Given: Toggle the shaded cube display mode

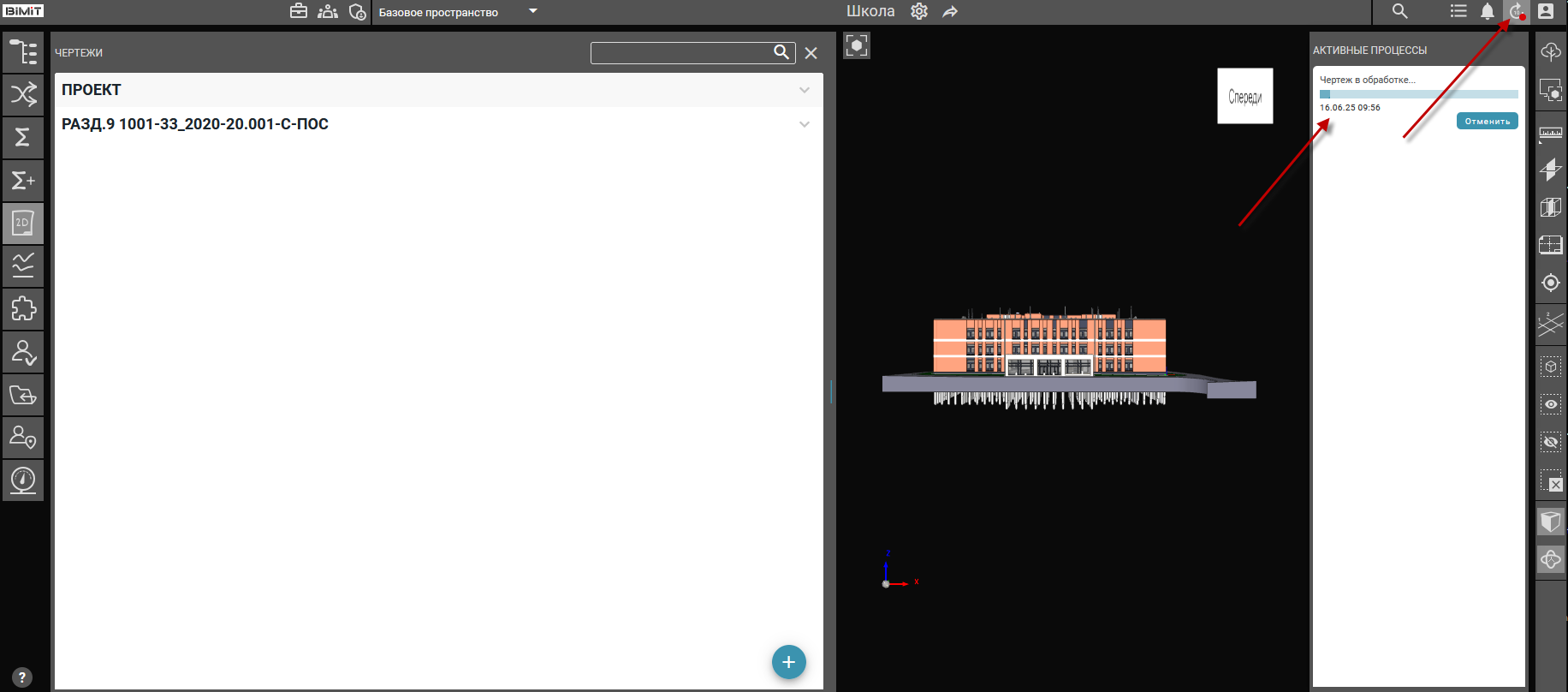Looking at the screenshot, I should tap(1550, 521).
